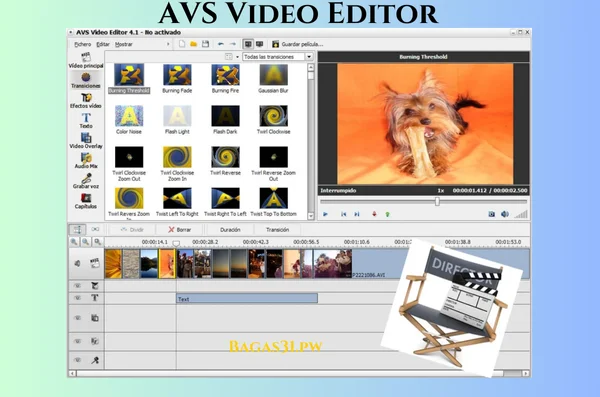This screenshot has width=600, height=397.
Task: Switch to first monitor layout view icon
Action: pos(248,44)
